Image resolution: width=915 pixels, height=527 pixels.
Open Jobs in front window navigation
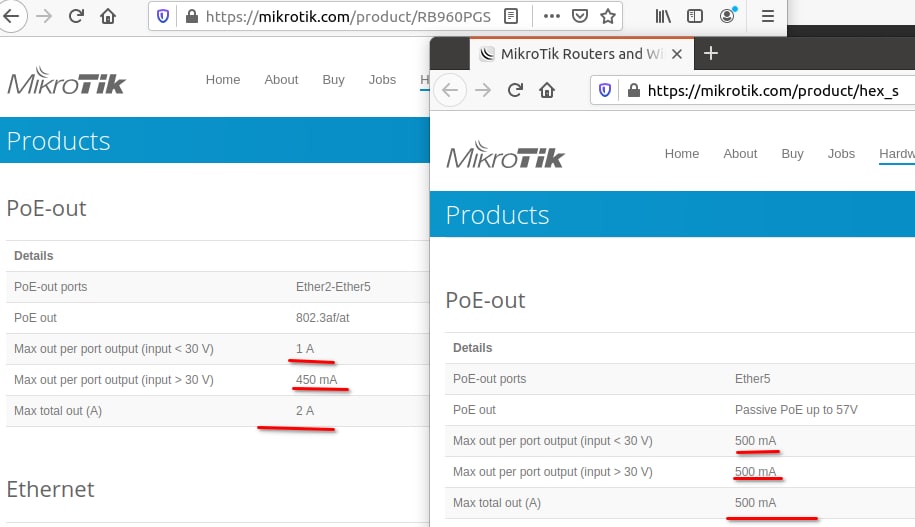pyautogui.click(x=841, y=153)
